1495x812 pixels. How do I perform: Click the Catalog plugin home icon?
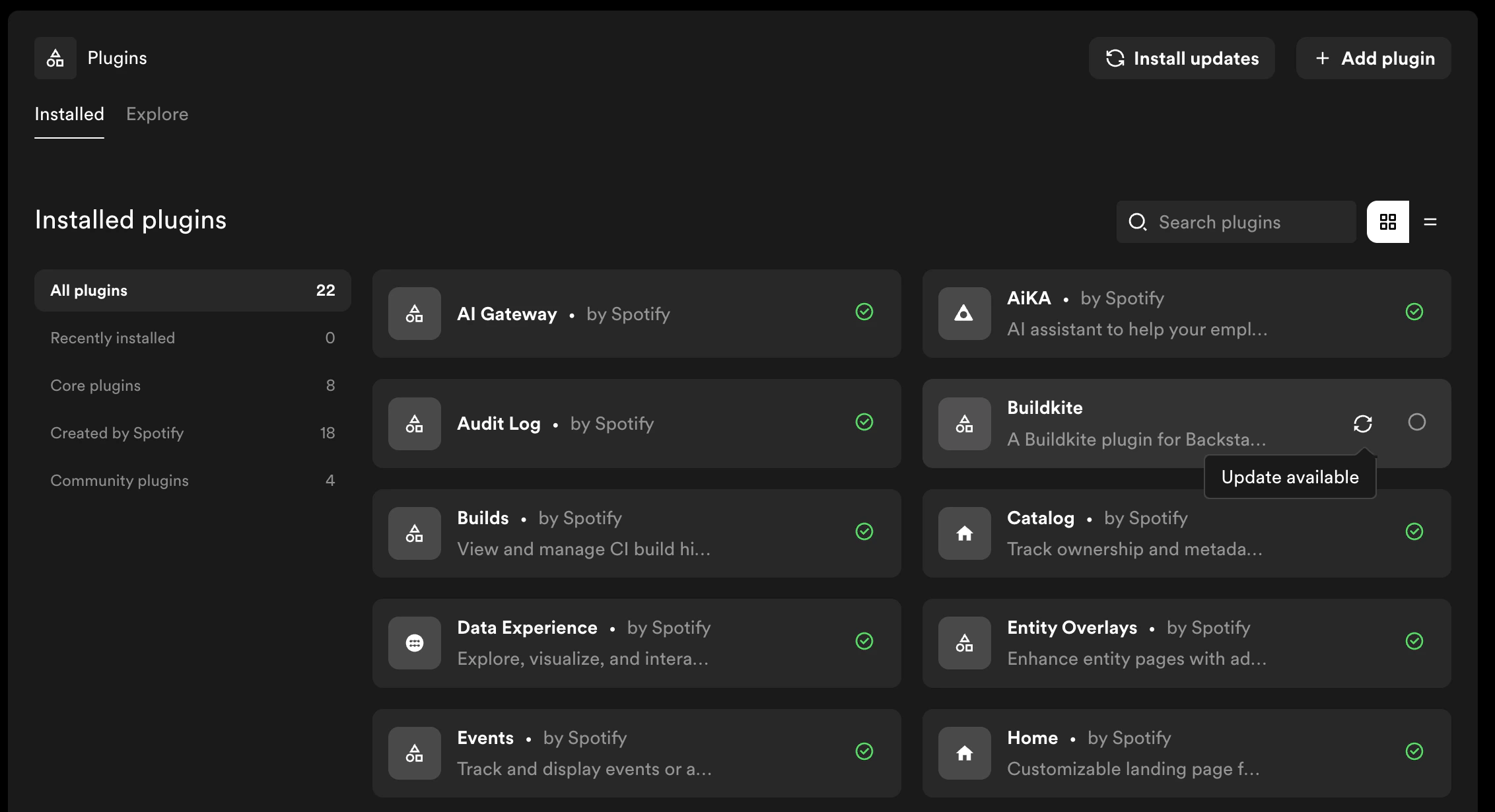click(965, 533)
